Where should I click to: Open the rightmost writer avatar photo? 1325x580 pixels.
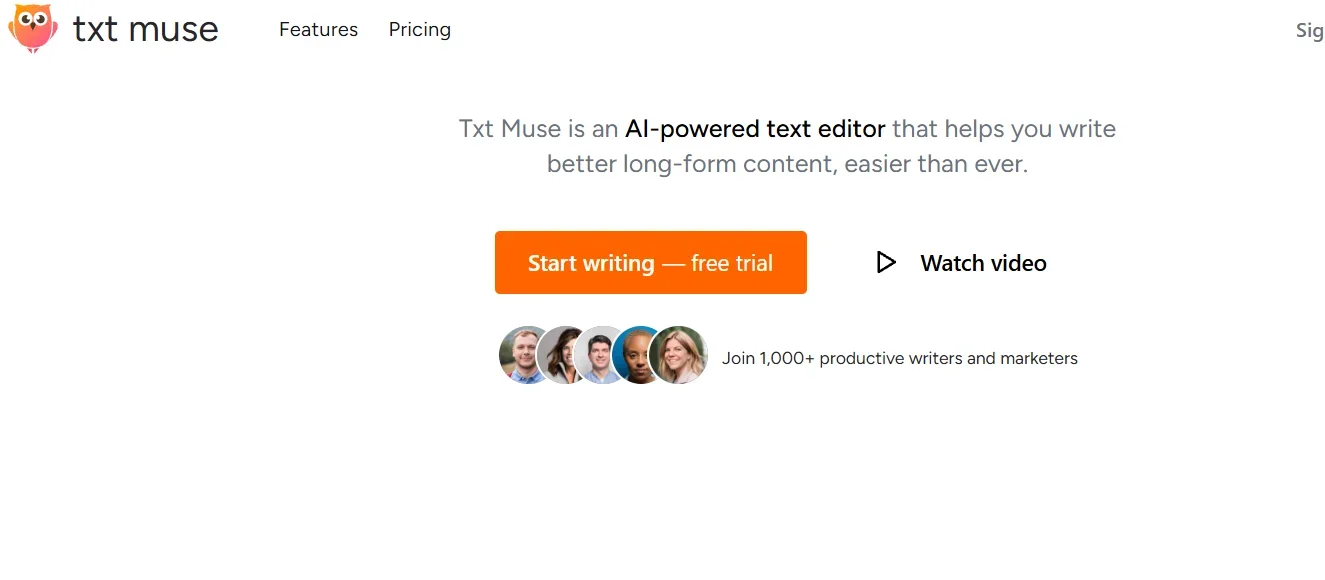tap(679, 355)
